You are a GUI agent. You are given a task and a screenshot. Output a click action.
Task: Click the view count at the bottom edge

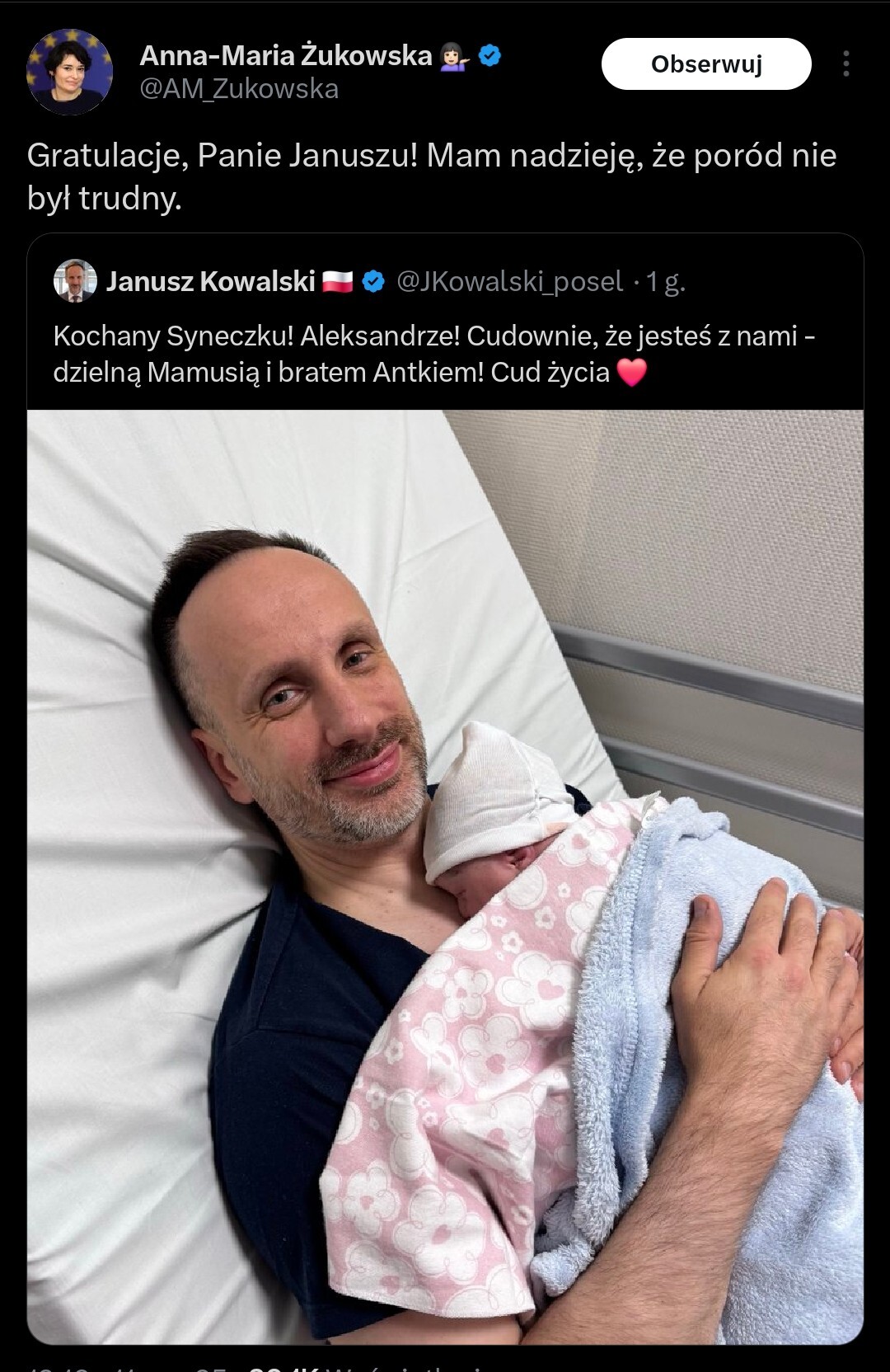(x=284, y=1367)
